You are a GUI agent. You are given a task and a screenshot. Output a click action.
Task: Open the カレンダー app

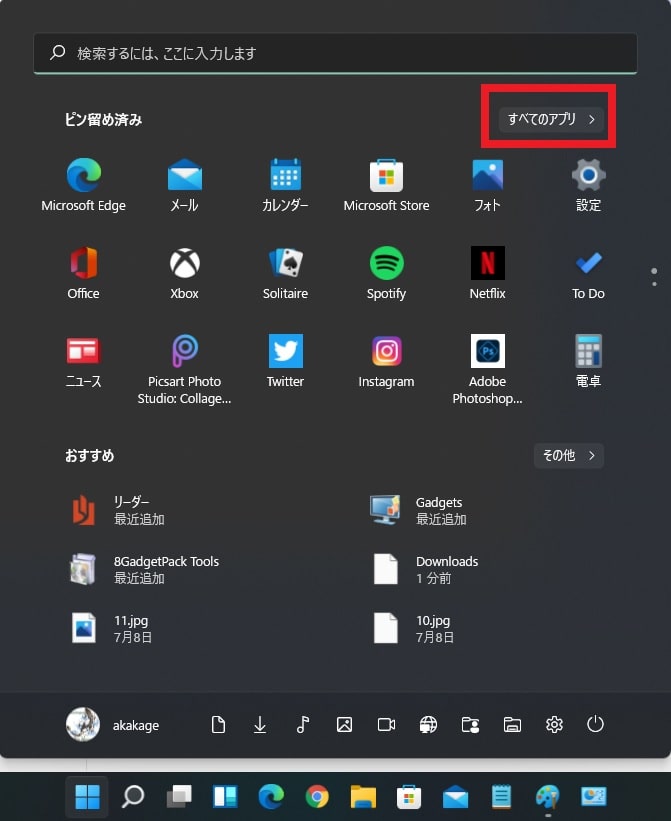click(x=285, y=184)
